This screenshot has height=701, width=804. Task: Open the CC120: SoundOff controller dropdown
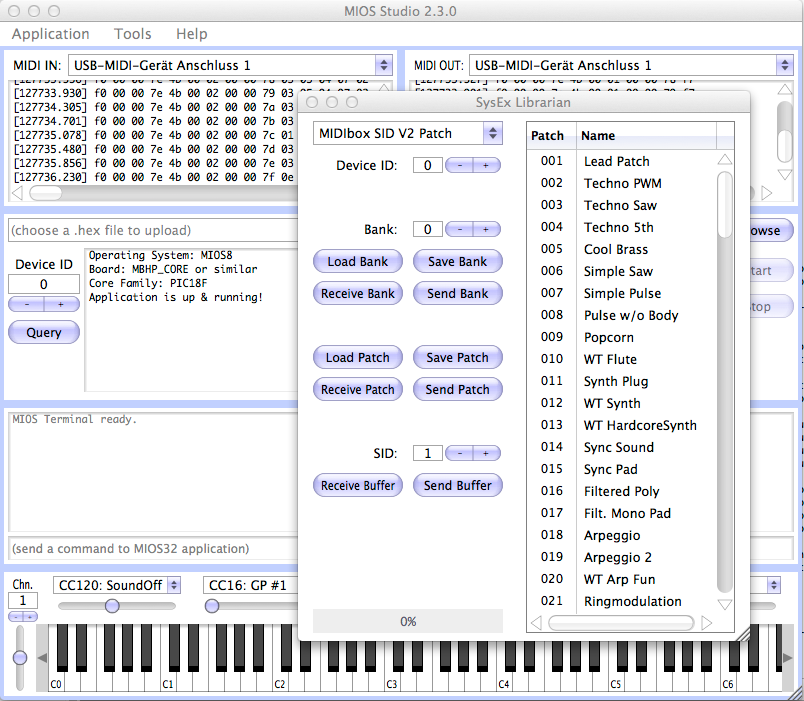point(116,585)
